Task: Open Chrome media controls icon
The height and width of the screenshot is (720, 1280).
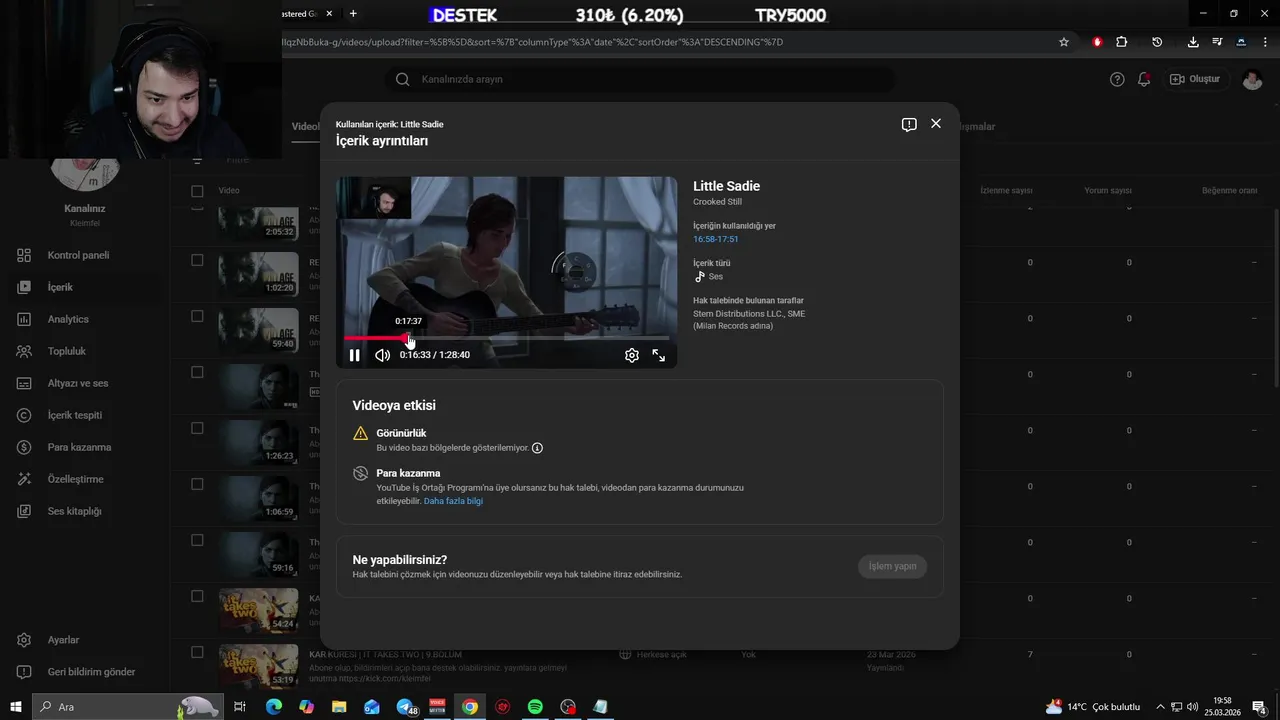Action: click(x=1217, y=42)
